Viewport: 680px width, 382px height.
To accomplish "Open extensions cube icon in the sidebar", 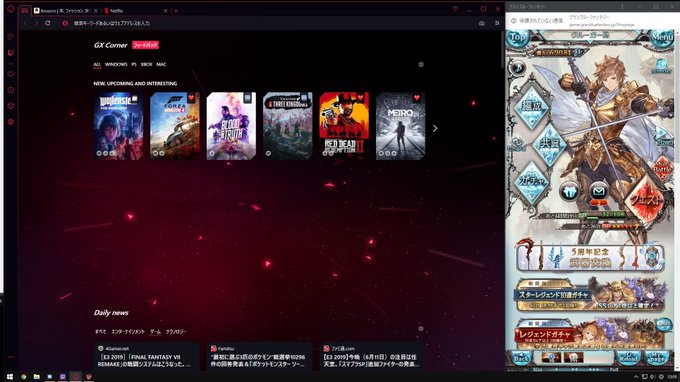I will click(11, 106).
